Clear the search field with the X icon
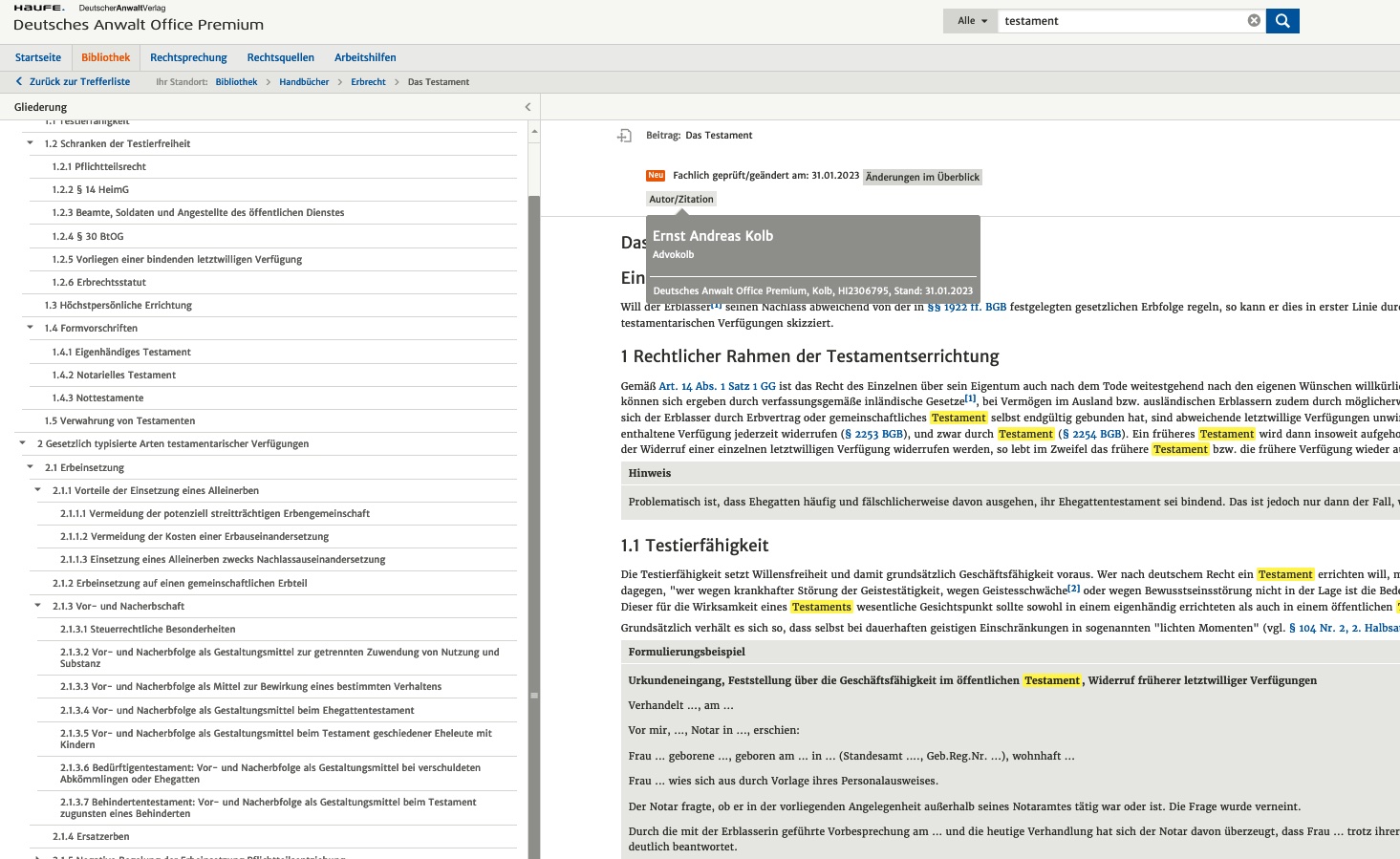The width and height of the screenshot is (1400, 859). [x=1254, y=20]
